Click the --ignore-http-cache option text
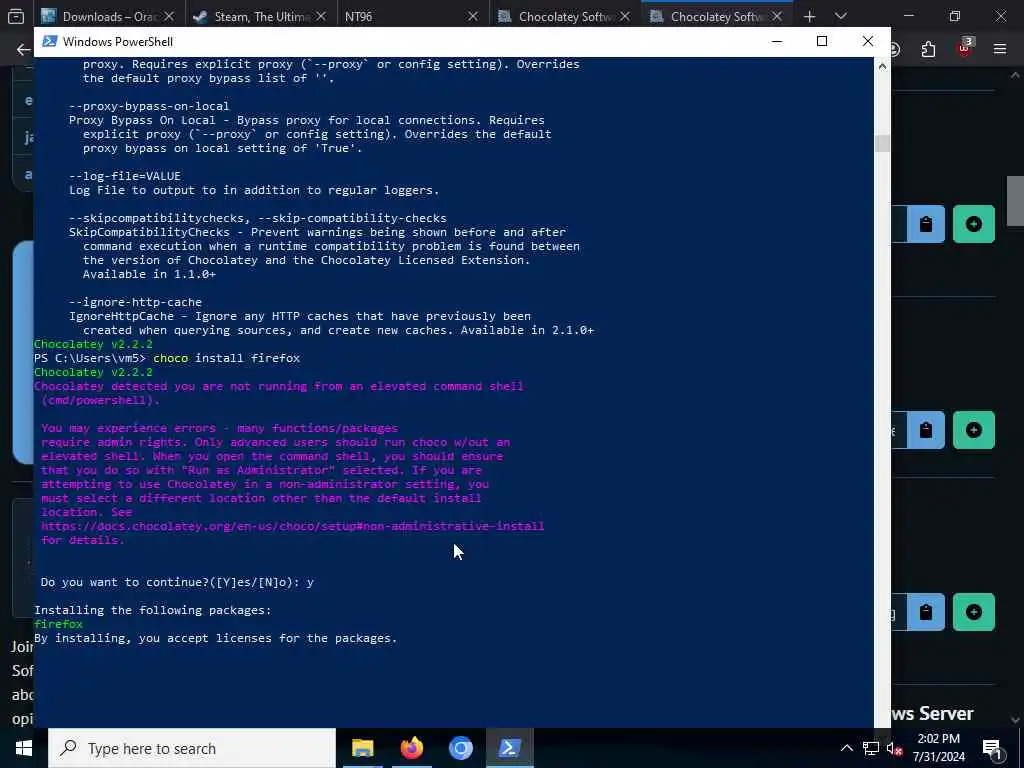 pos(135,302)
